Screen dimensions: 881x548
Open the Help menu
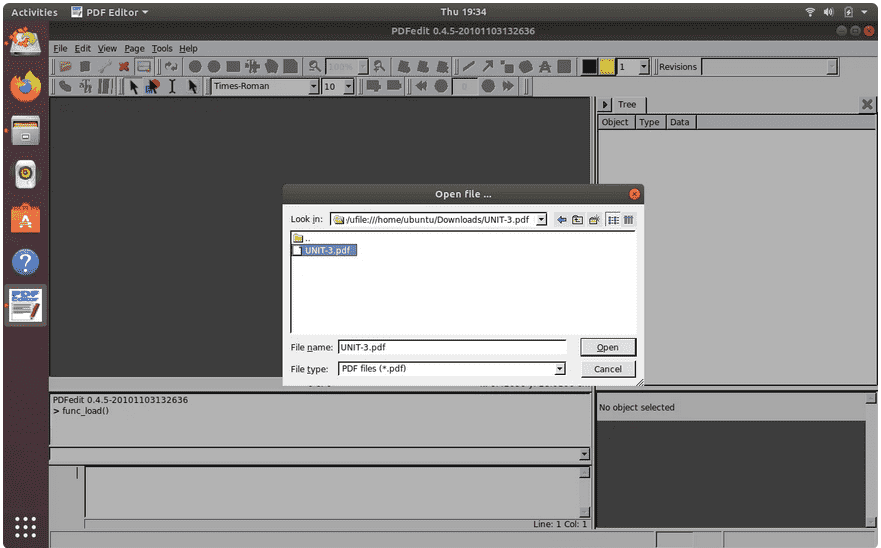188,48
